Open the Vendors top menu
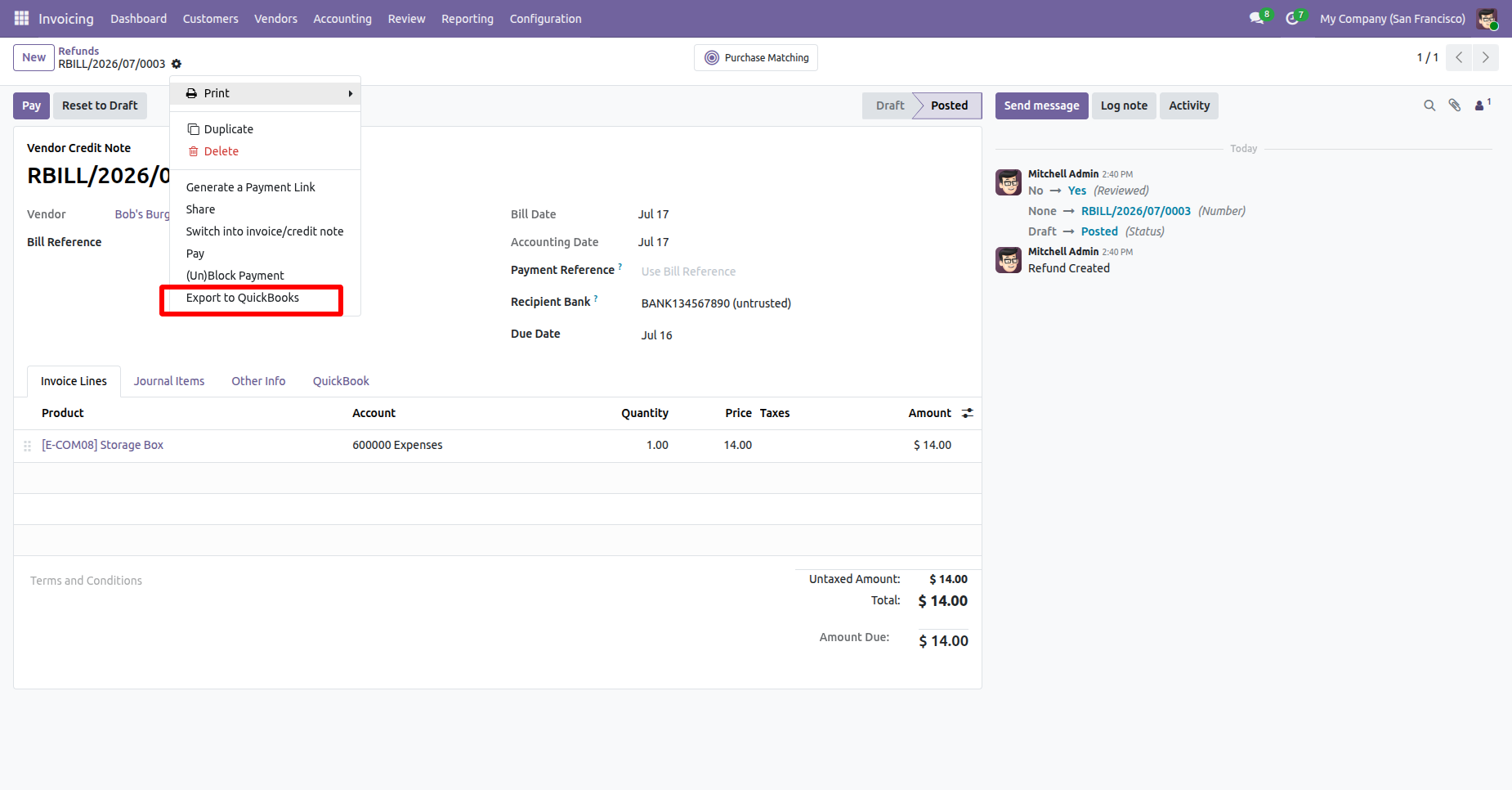Screen dimensions: 1512x790 pyautogui.click(x=275, y=19)
